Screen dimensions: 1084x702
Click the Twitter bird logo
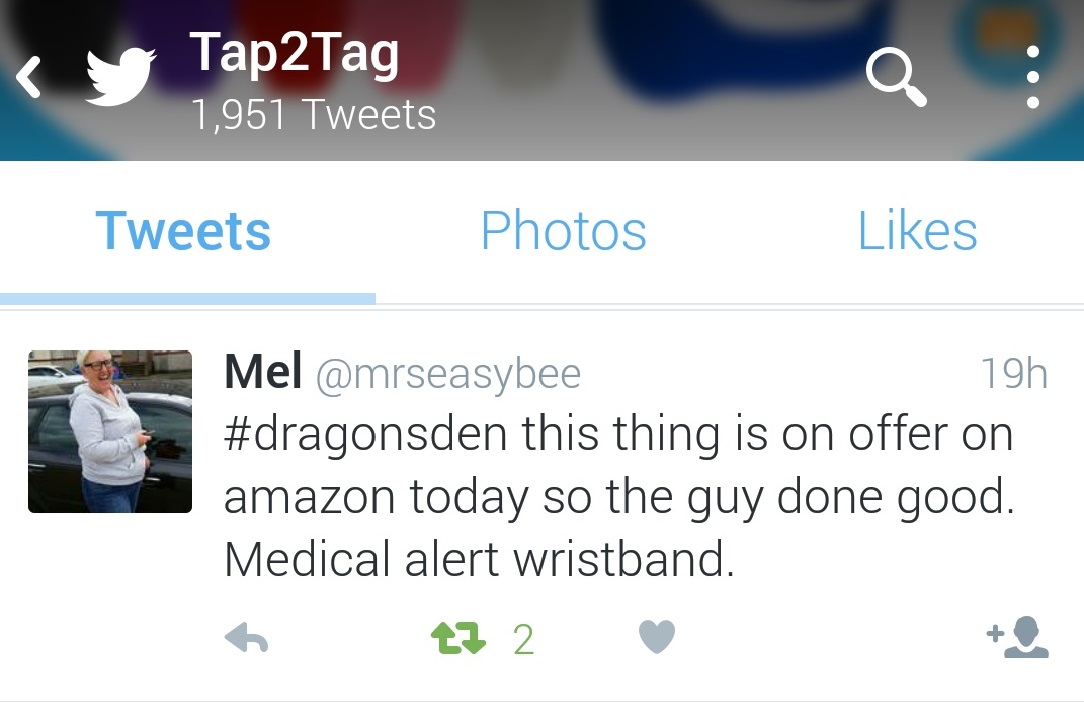[x=120, y=77]
